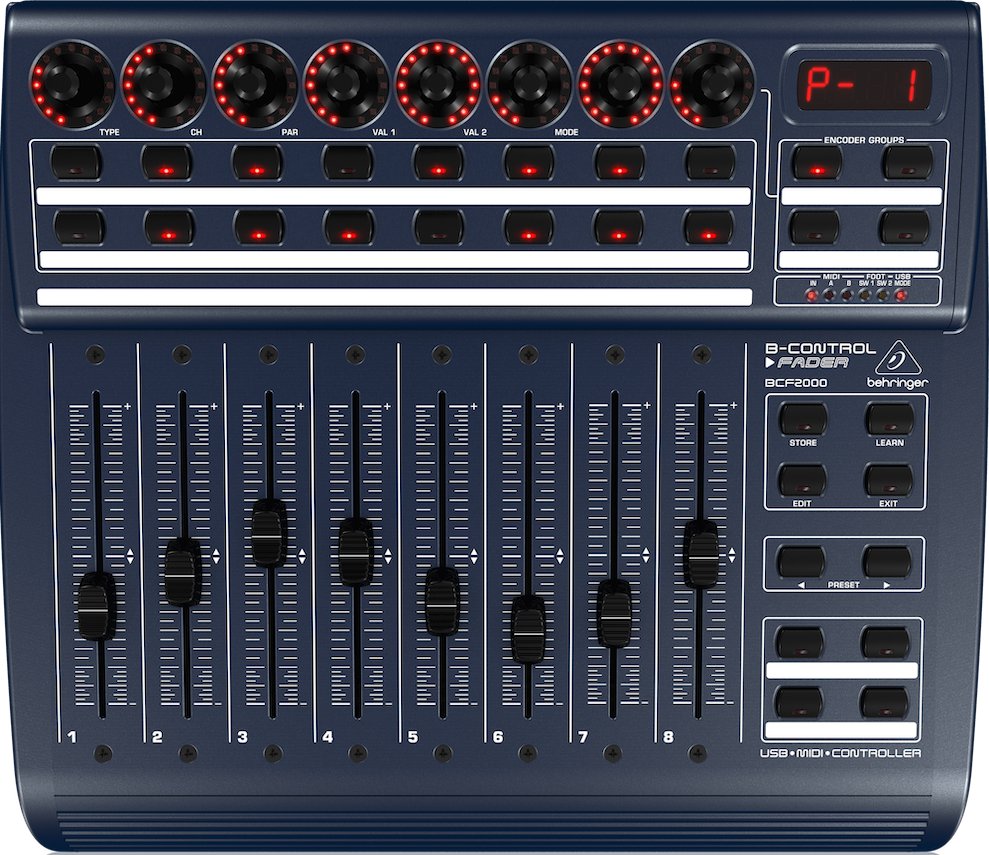The image size is (989, 855).
Task: Tap the first button in the lower key row
Action: coord(79,227)
